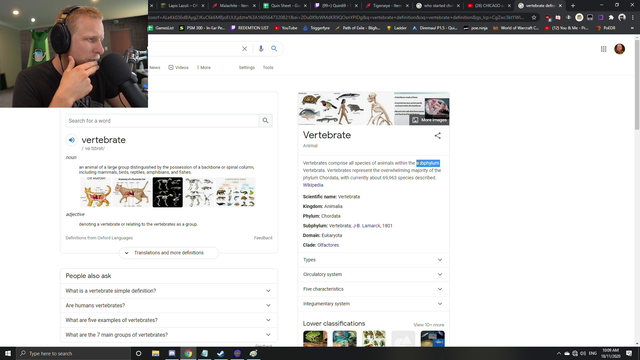This screenshot has height=360, width=640.
Task: Open the Eukaryota domain link
Action: [x=332, y=236]
